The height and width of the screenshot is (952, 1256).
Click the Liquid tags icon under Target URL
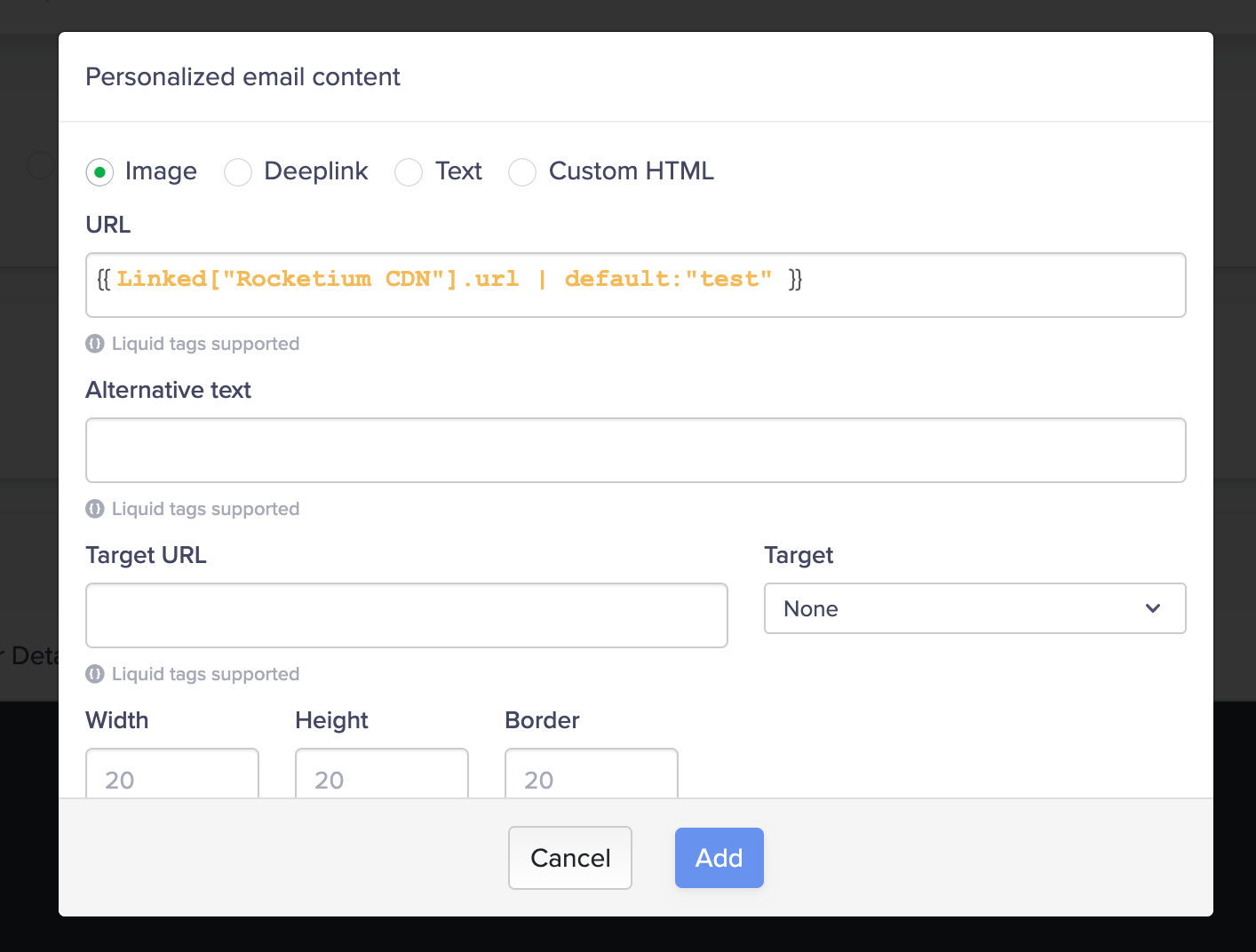click(x=95, y=674)
